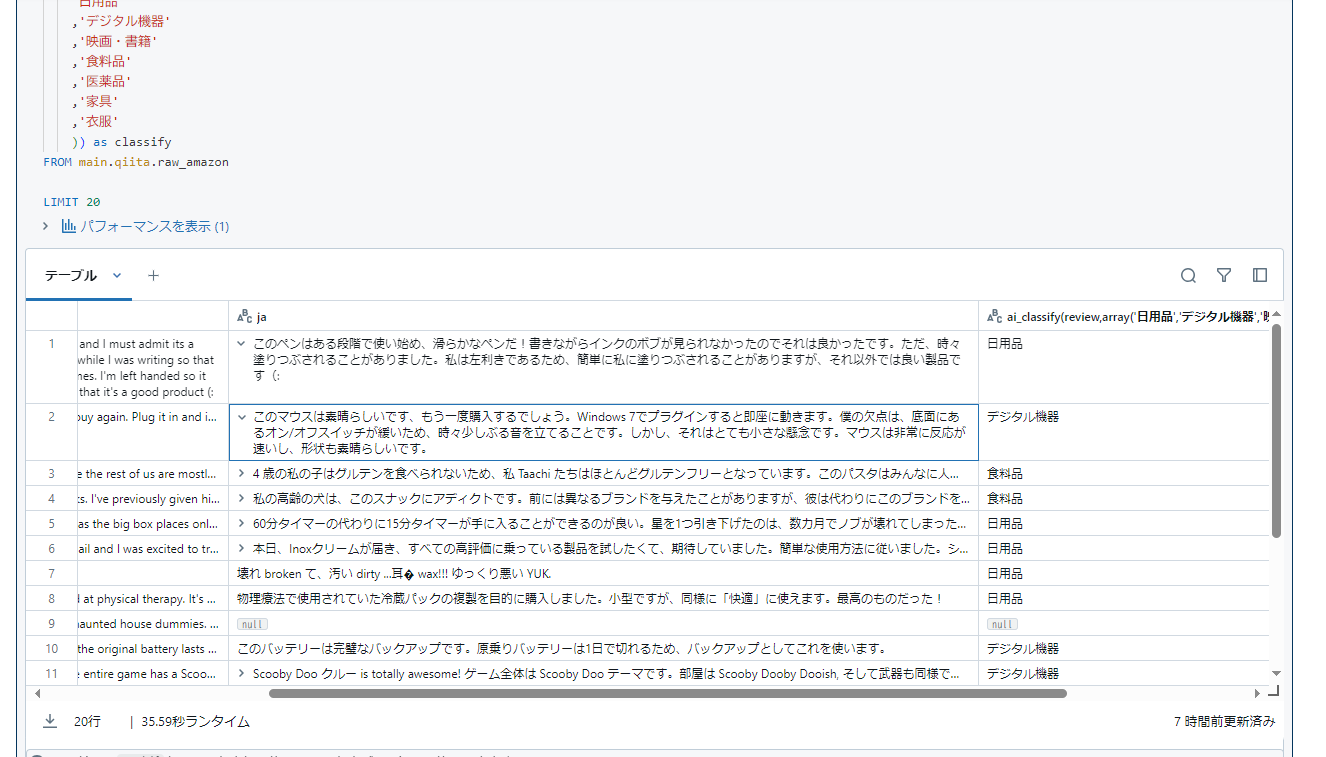Click the ai_classify column header
This screenshot has width=1326, height=757.
click(x=1124, y=317)
